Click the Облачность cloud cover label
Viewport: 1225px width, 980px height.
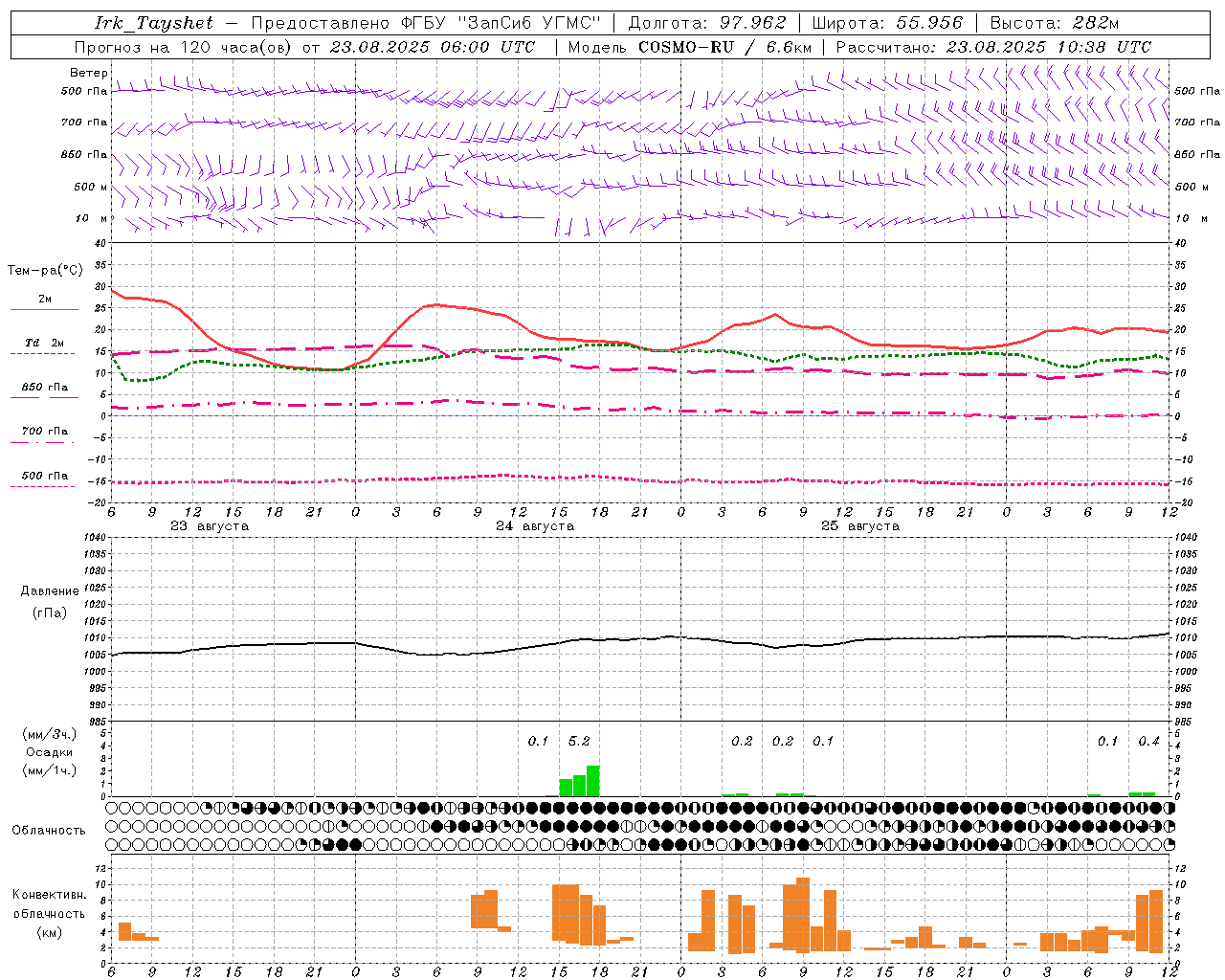tap(49, 830)
